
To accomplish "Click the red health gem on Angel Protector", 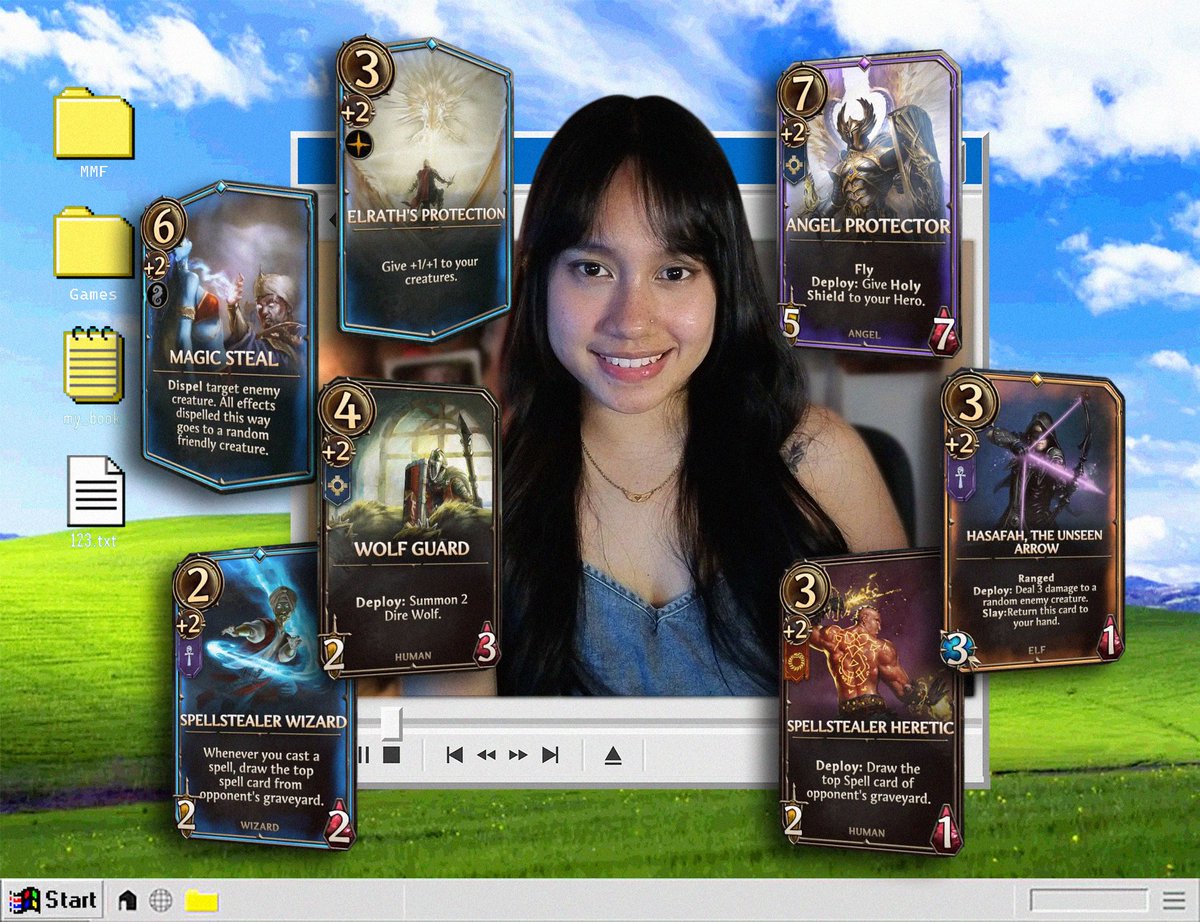I will click(944, 330).
